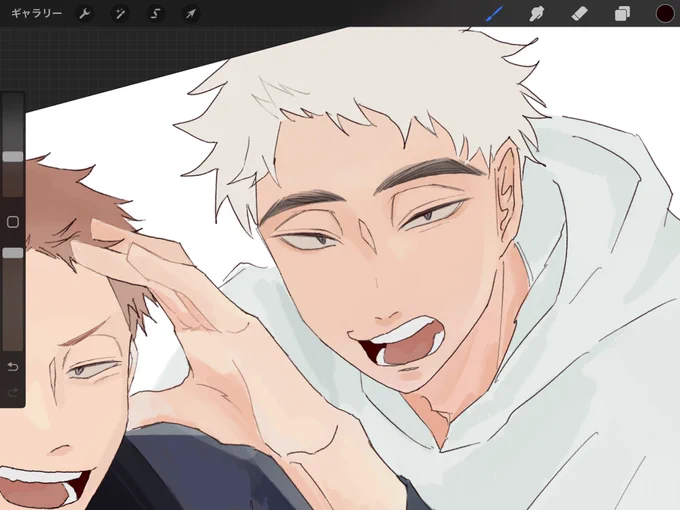The width and height of the screenshot is (680, 510).
Task: Open the Actions wrench menu
Action: pos(84,13)
